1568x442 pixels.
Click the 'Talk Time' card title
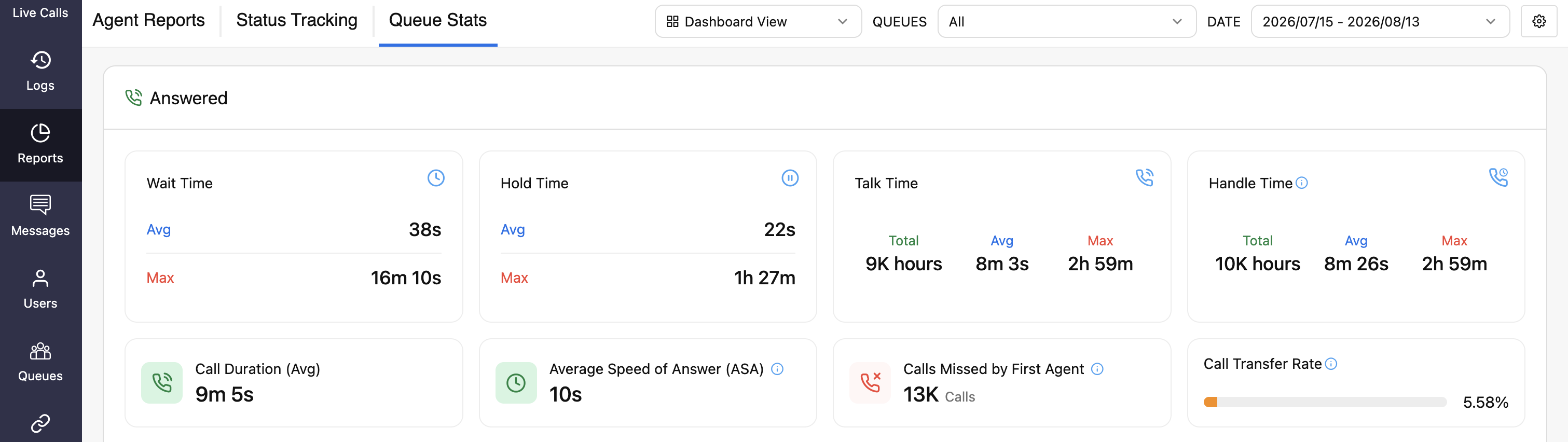[886, 183]
